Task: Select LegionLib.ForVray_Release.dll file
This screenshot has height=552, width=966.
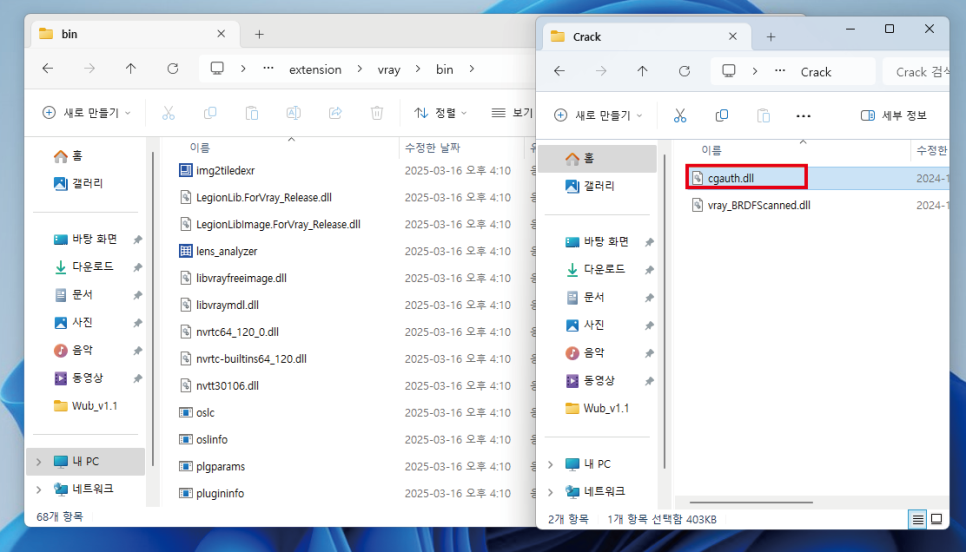Action: click(263, 198)
